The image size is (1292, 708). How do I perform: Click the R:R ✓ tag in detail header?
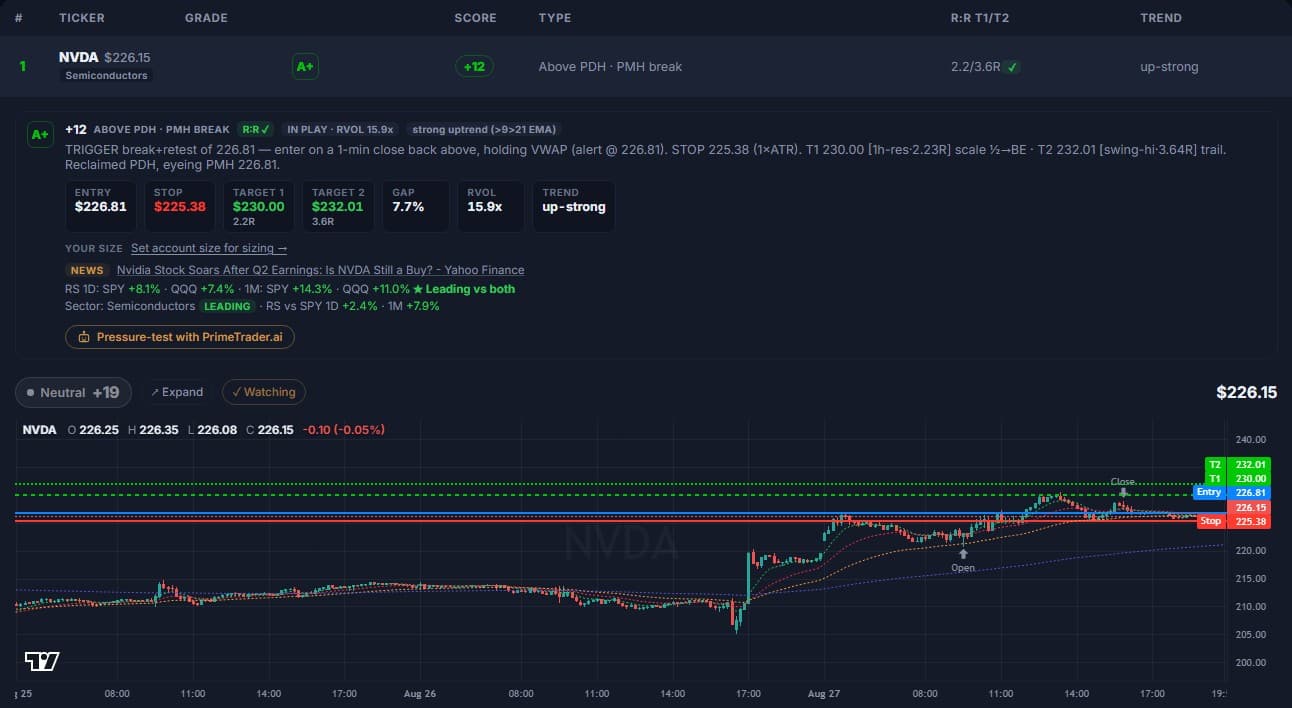coord(256,130)
